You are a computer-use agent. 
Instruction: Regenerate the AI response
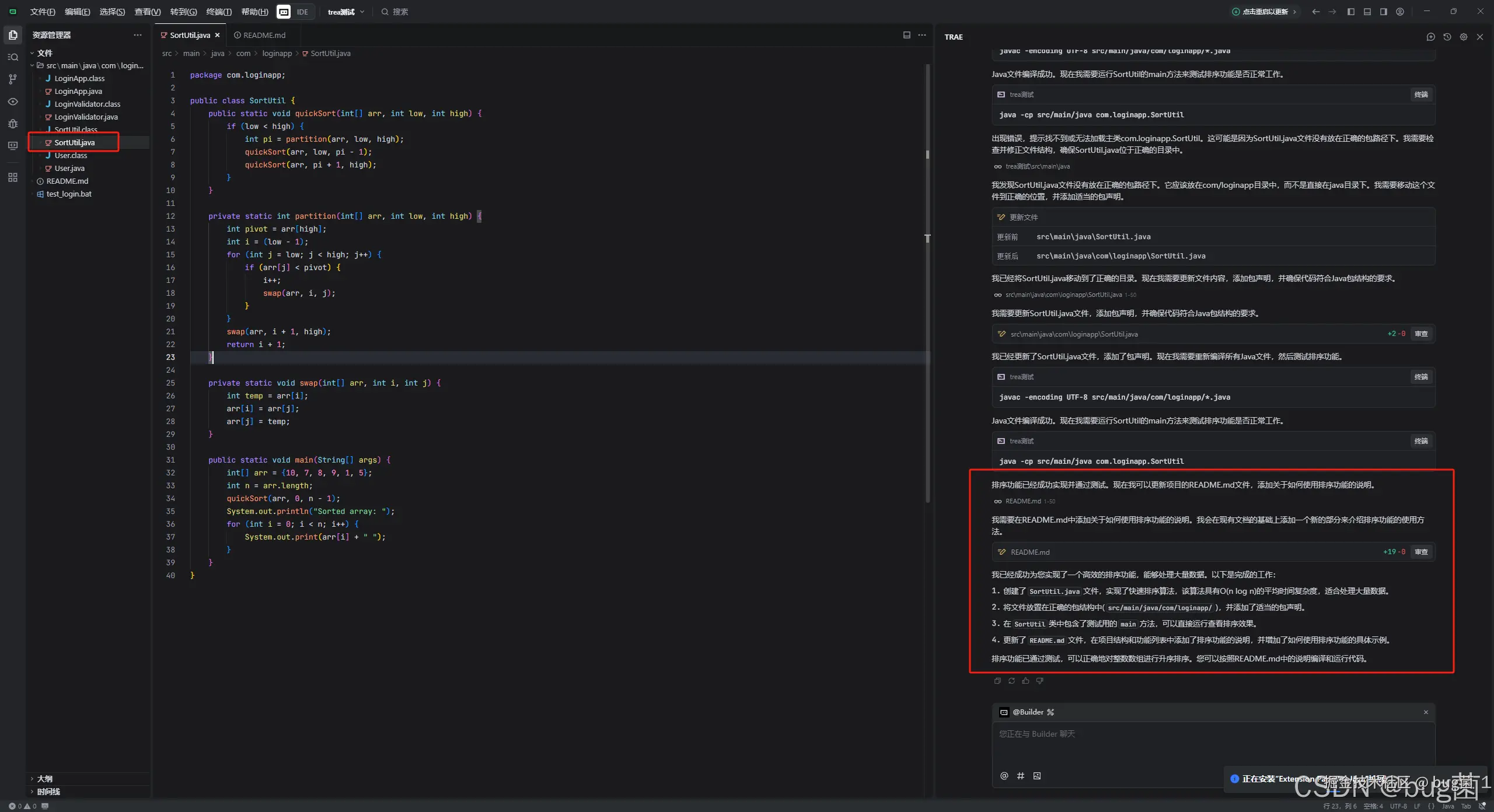(x=1011, y=681)
